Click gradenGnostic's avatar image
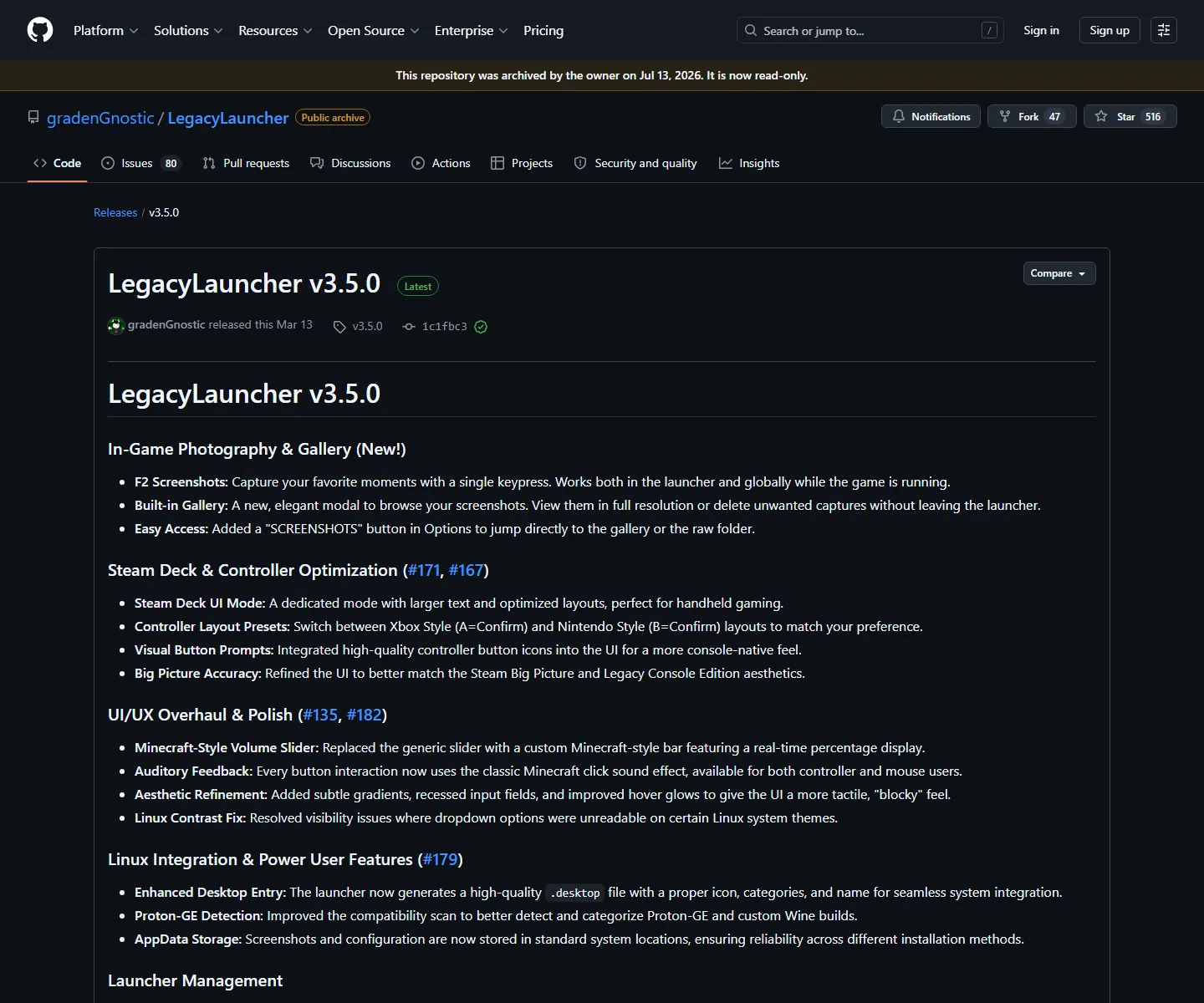 pos(116,325)
